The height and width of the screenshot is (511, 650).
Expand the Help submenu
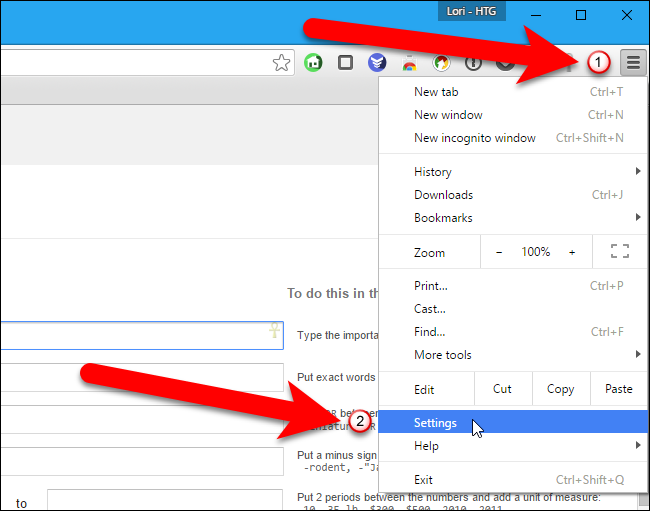(513, 446)
